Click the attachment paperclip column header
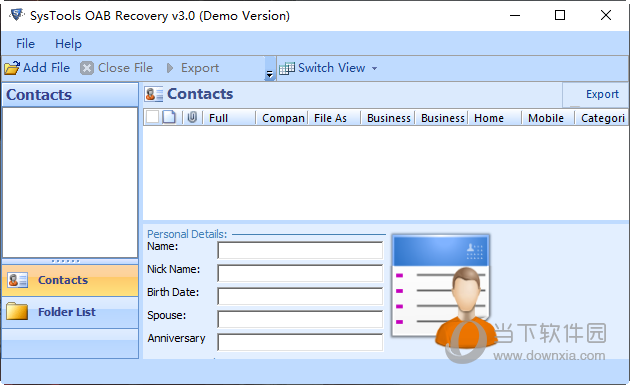Viewport: 630px width, 385px height. pos(192,117)
